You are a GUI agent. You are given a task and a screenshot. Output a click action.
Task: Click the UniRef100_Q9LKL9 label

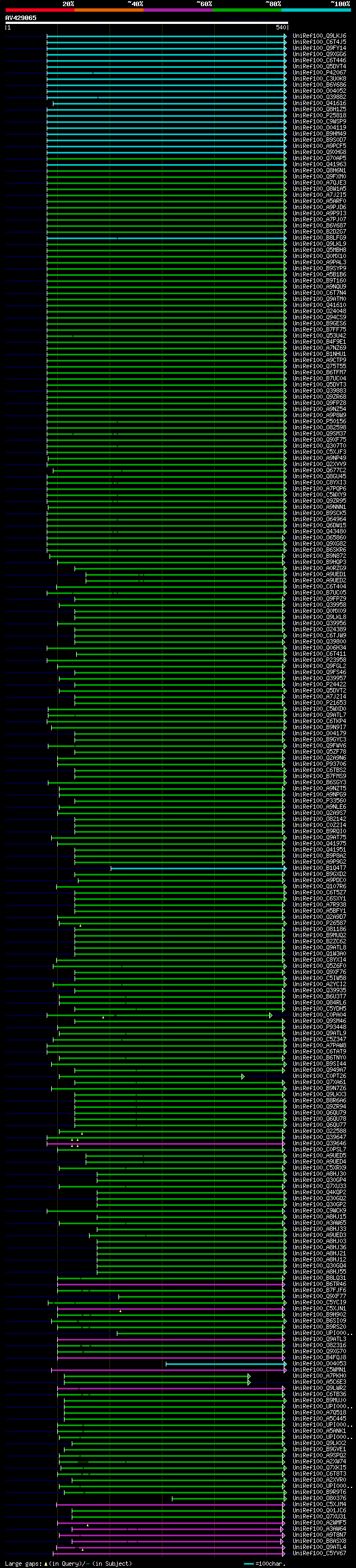click(319, 244)
